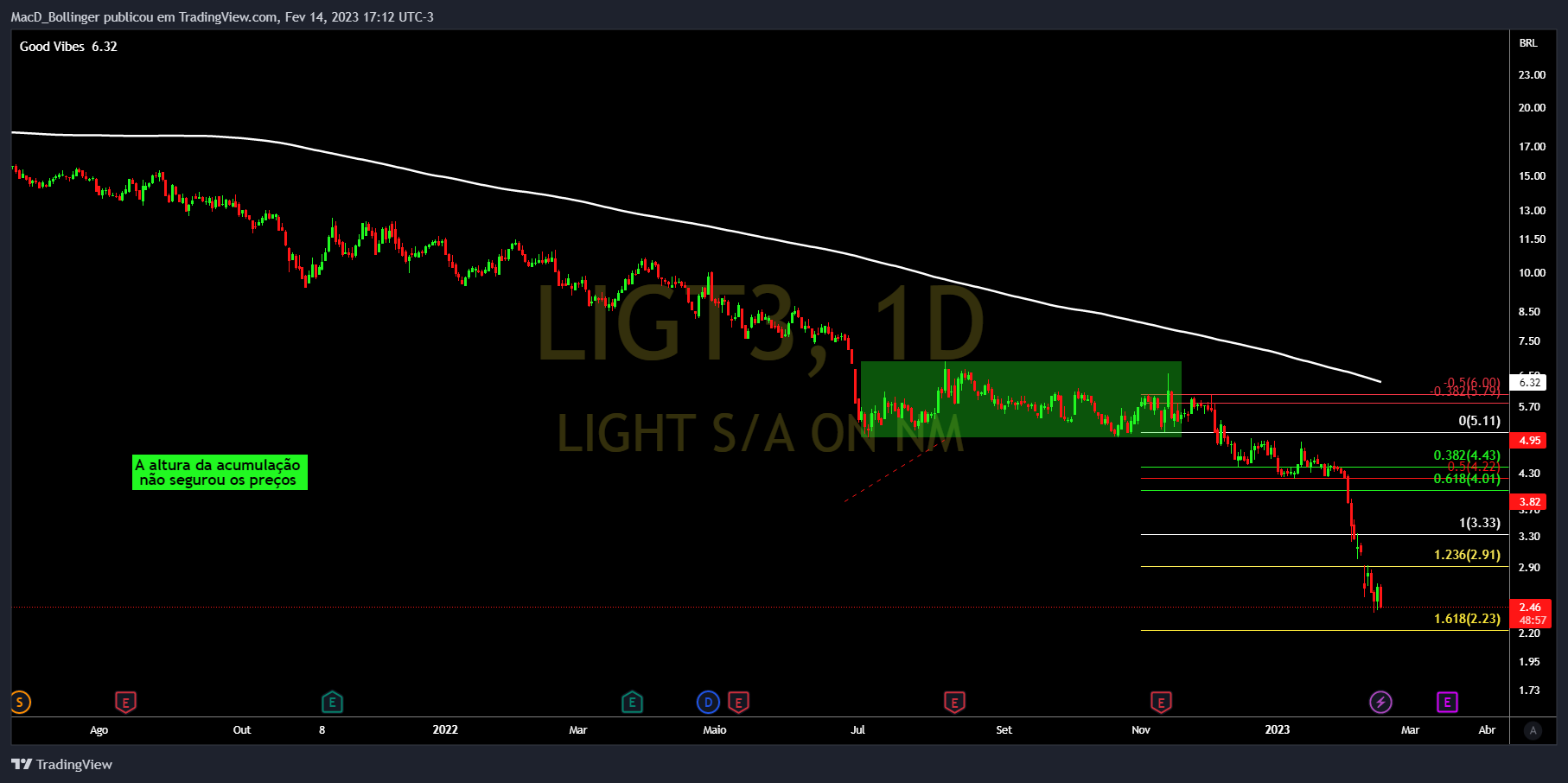
Task: Open the teal E marker above the 8 label
Action: point(332,703)
